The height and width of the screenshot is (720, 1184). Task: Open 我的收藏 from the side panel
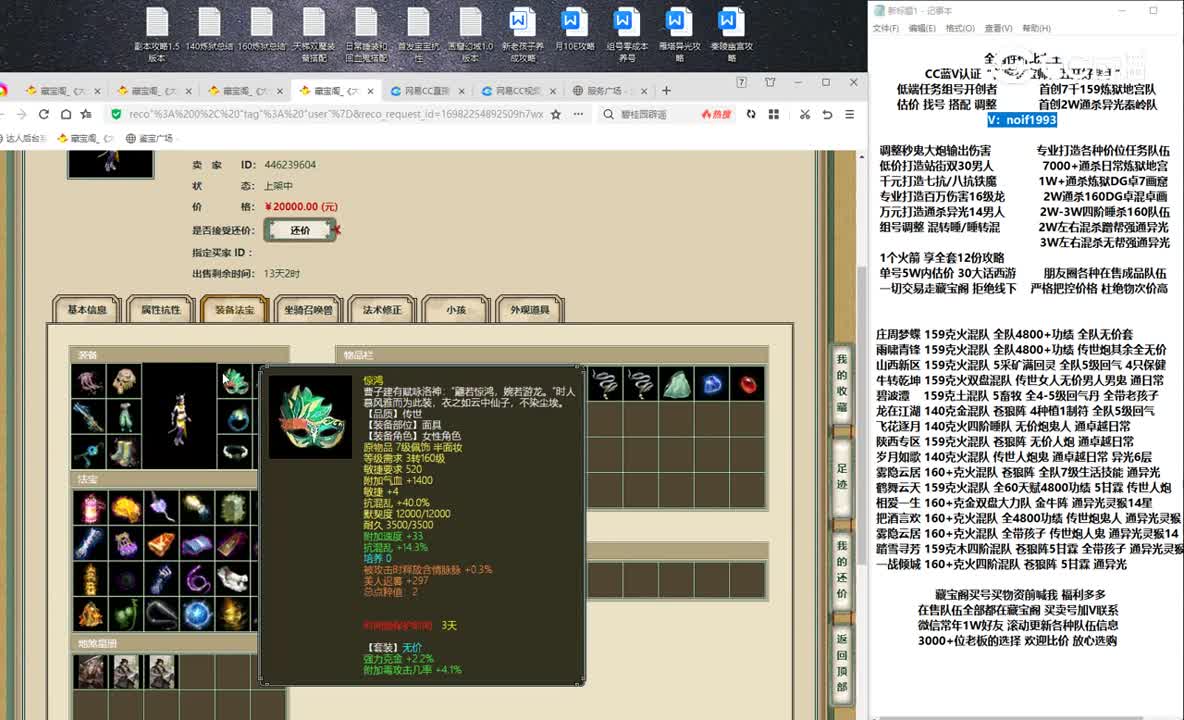(x=842, y=383)
